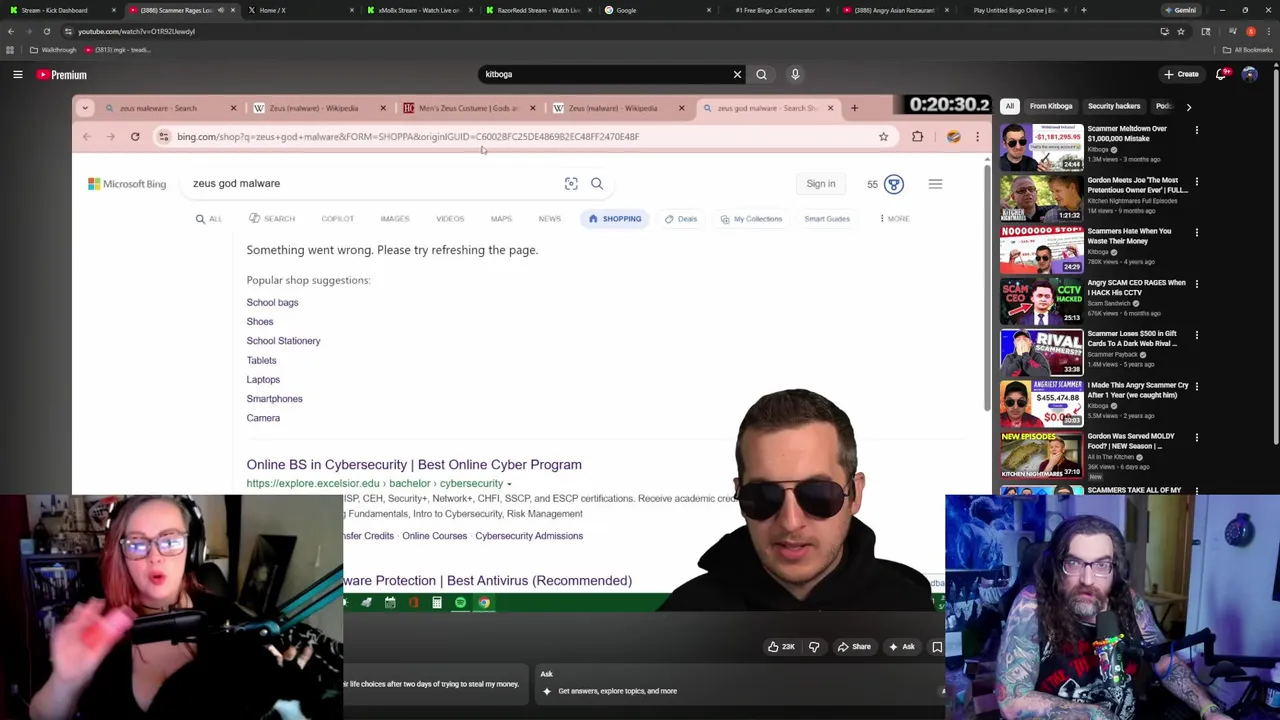Viewport: 1280px width, 720px height.
Task: Go to YouTube Premium home logo
Action: (x=62, y=75)
